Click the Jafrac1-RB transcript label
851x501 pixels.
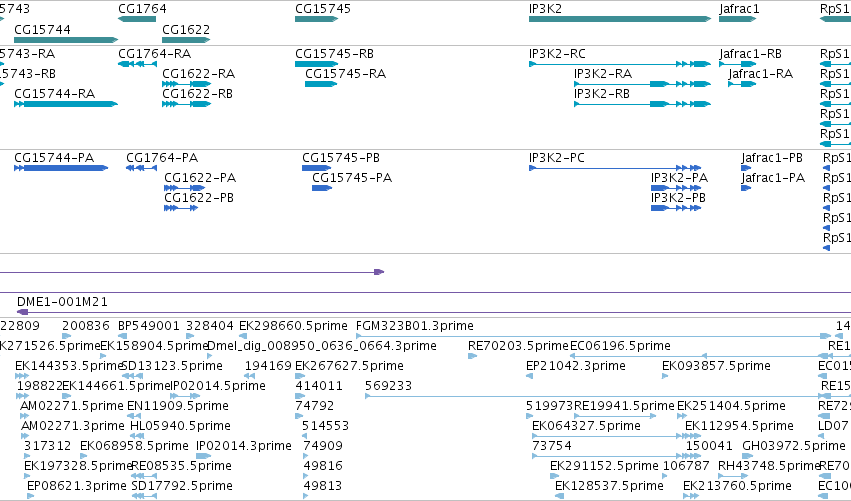751,54
